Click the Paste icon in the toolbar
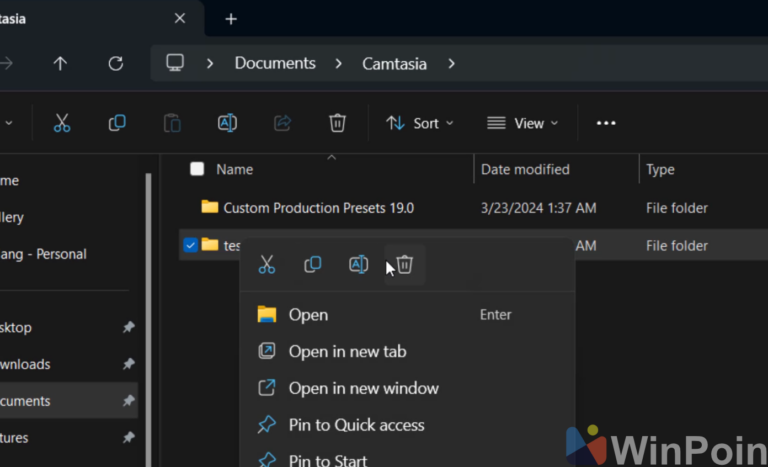Image resolution: width=768 pixels, height=467 pixels. pos(172,123)
